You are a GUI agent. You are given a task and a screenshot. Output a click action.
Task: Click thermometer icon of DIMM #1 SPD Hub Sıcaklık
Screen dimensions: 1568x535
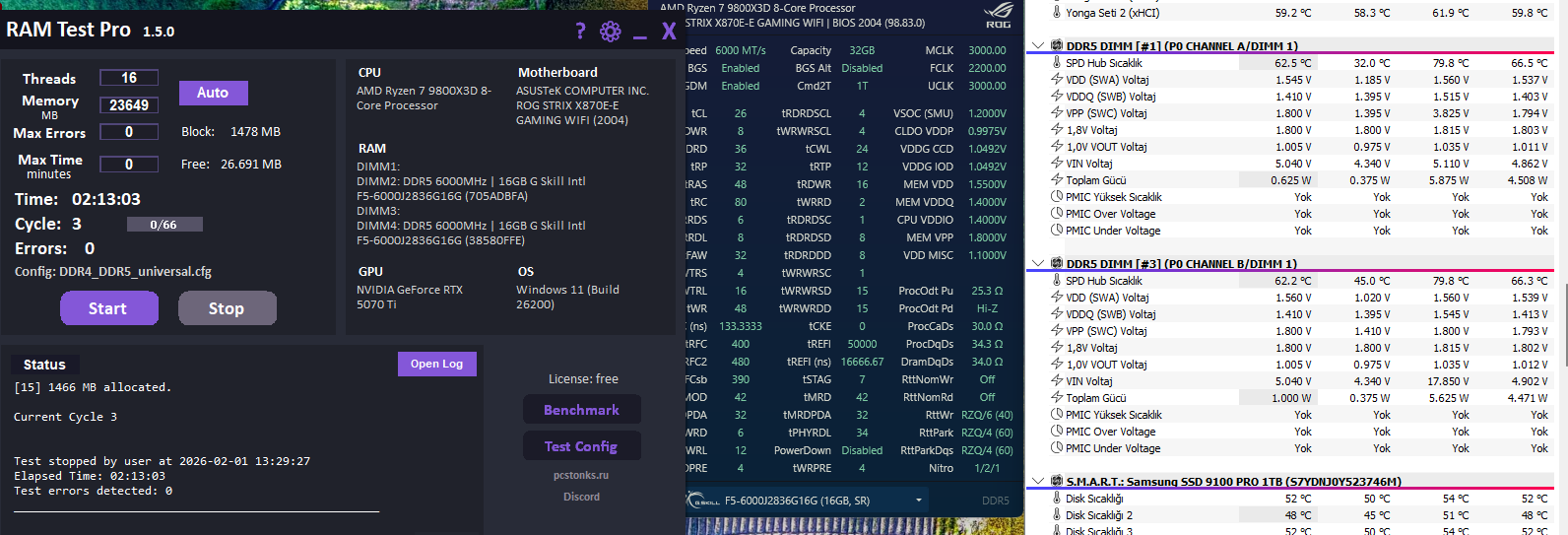tap(1057, 63)
